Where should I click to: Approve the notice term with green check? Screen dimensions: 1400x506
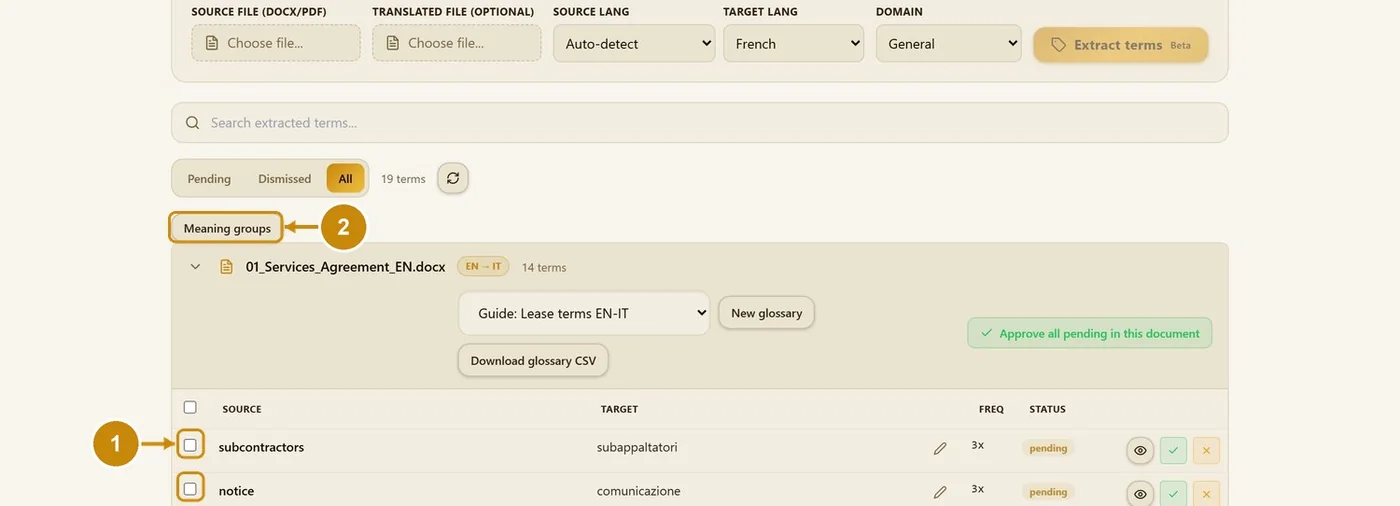tap(1173, 493)
